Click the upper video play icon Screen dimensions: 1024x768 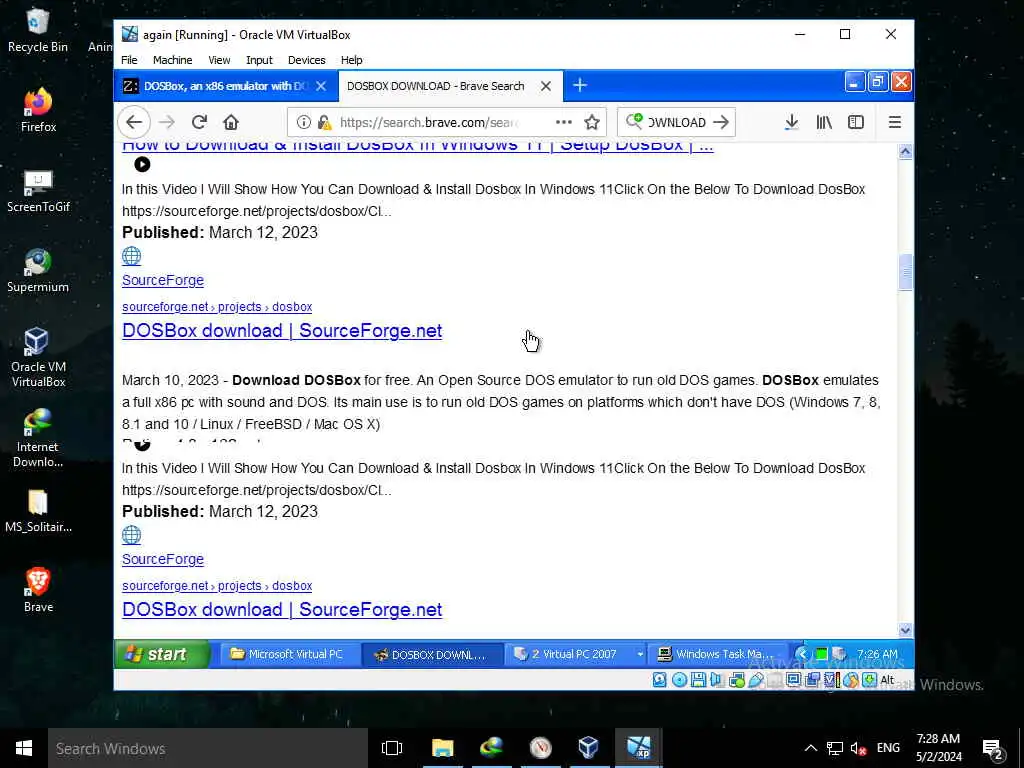click(x=142, y=165)
